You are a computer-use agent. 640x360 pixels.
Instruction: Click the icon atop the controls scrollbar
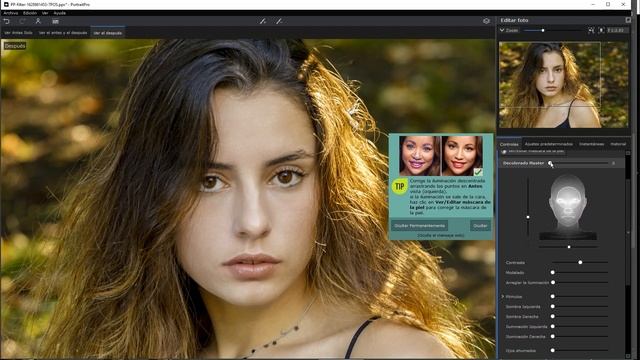[x=628, y=153]
